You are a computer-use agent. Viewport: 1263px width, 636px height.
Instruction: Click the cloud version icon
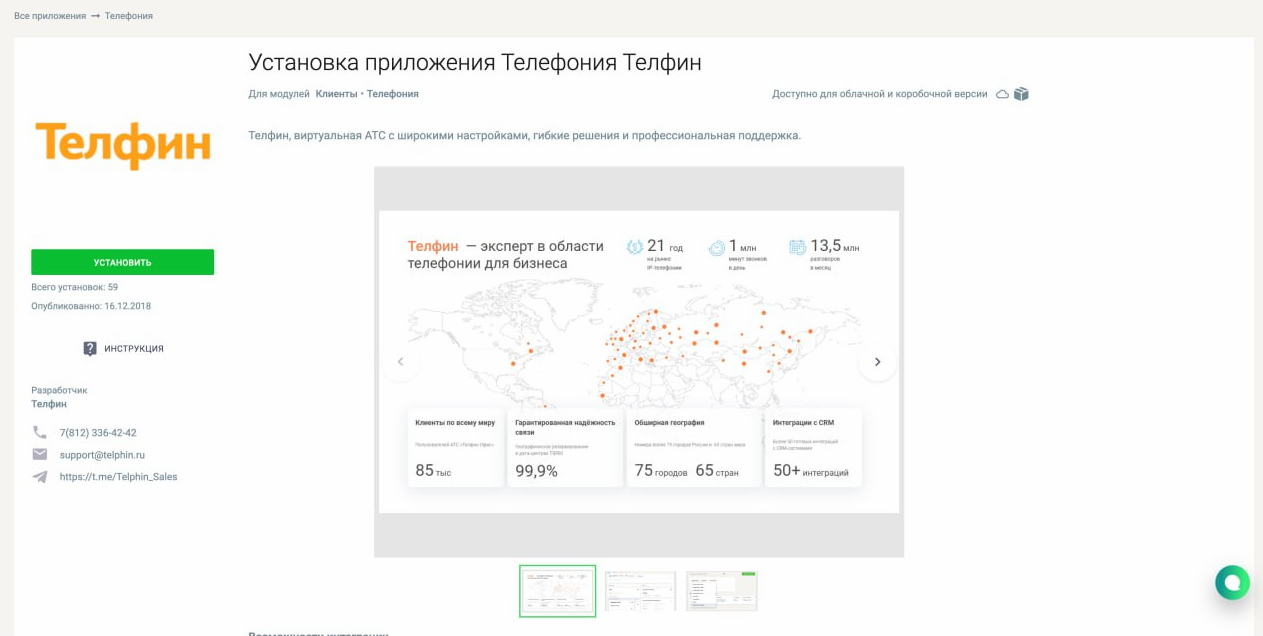[x=1001, y=92]
